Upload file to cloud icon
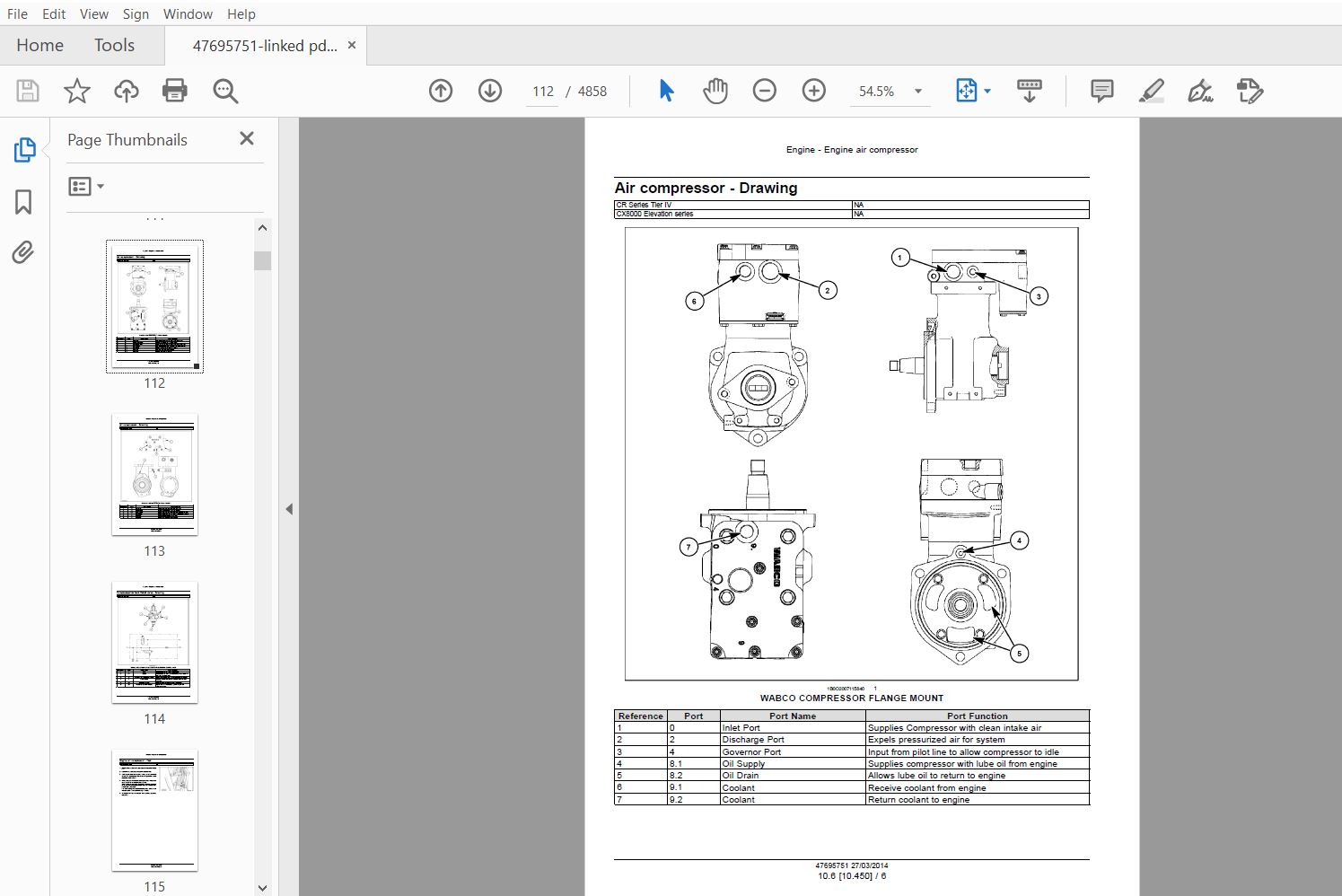1342x896 pixels. click(x=127, y=91)
